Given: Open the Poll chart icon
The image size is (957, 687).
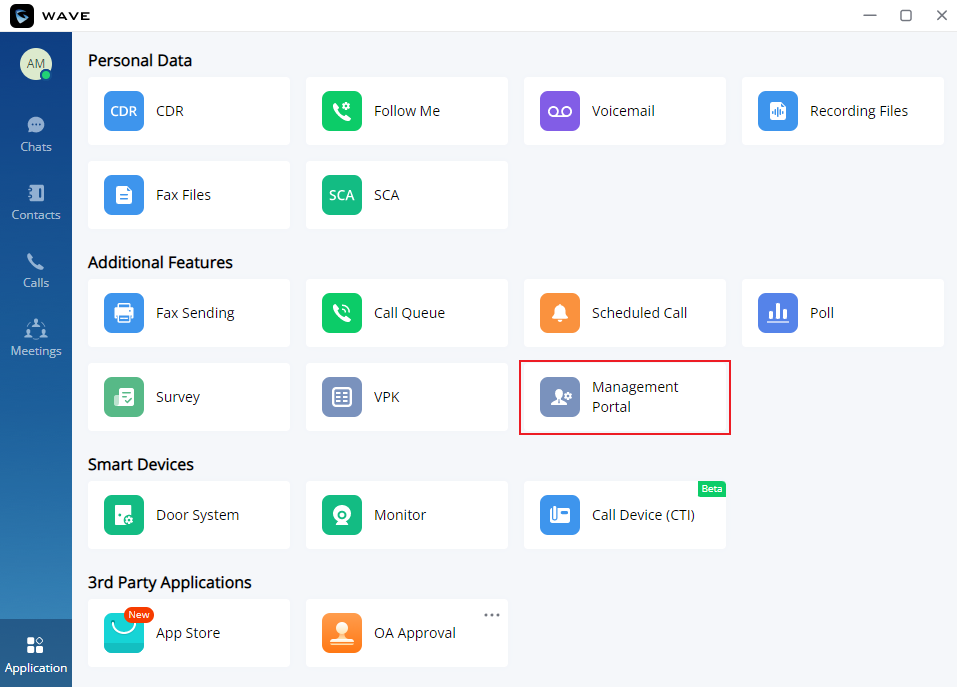Looking at the screenshot, I should coord(778,313).
